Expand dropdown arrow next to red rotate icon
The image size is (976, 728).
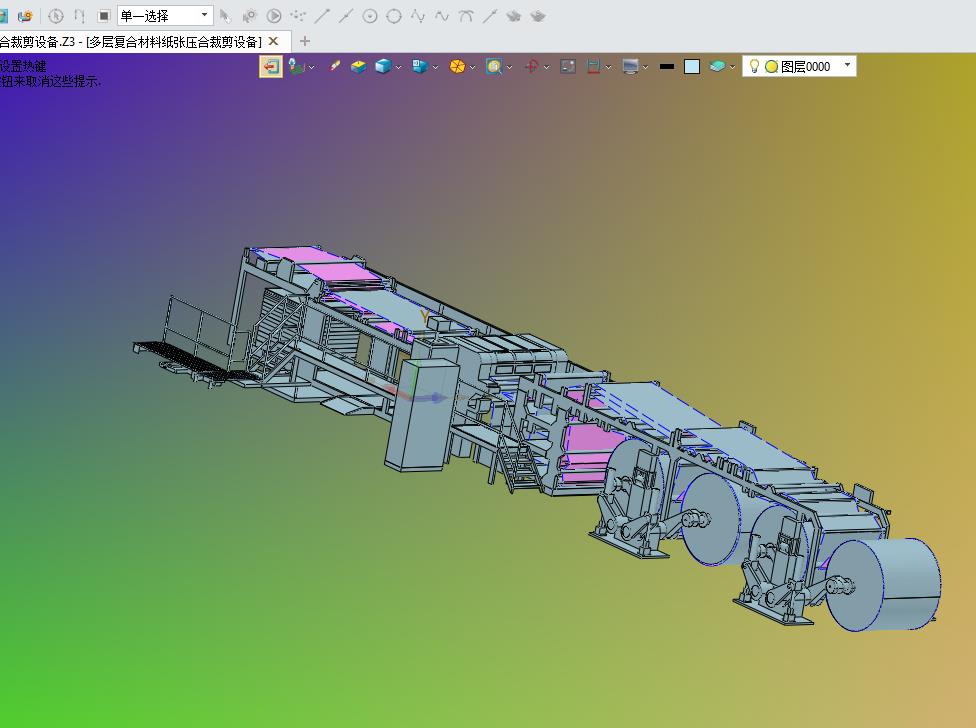point(546,67)
